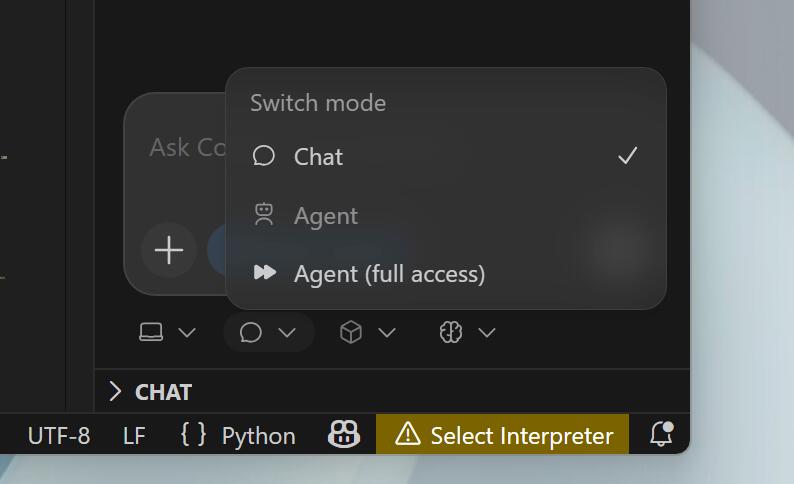Open the notifications bell in status bar
Image resolution: width=794 pixels, height=484 pixels.
tap(660, 435)
